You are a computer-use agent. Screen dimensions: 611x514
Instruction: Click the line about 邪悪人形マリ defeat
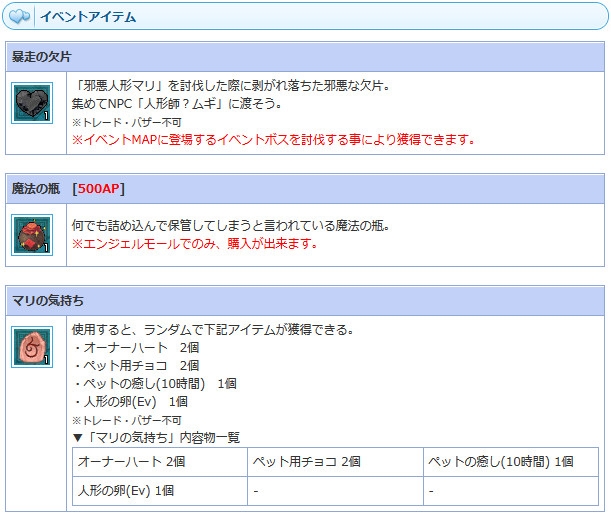coord(231,85)
